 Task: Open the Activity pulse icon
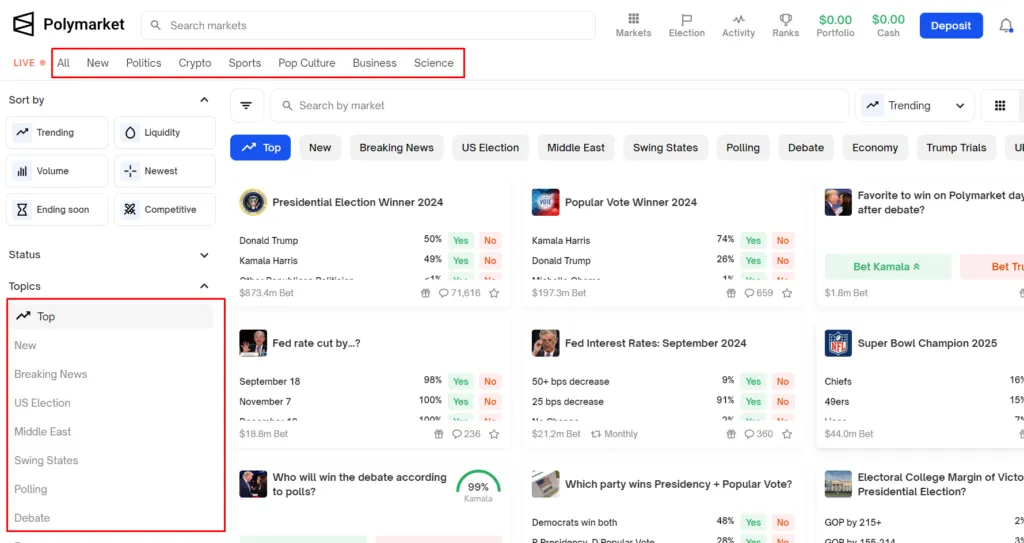pos(738,19)
